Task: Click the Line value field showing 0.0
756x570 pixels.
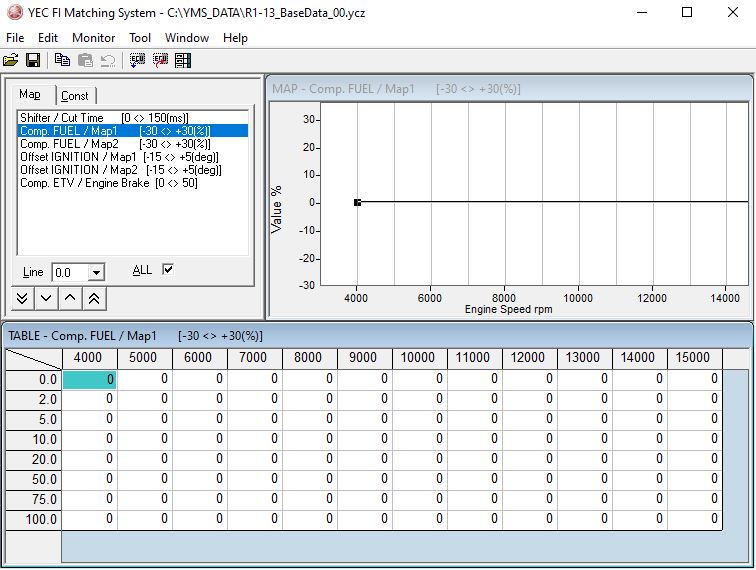Action: (70, 272)
